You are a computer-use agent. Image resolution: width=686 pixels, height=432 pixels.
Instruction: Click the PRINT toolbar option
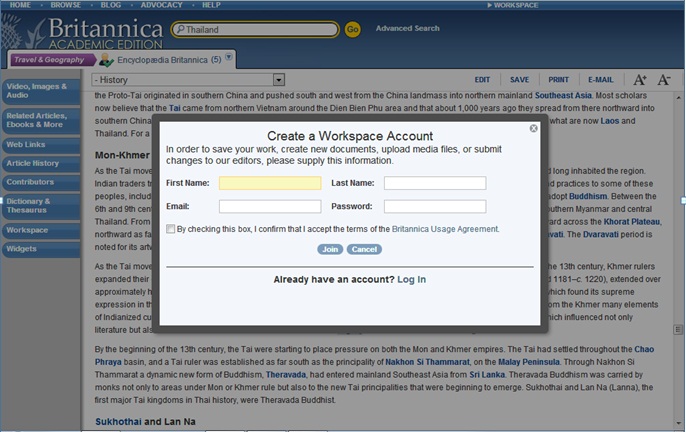(x=559, y=80)
